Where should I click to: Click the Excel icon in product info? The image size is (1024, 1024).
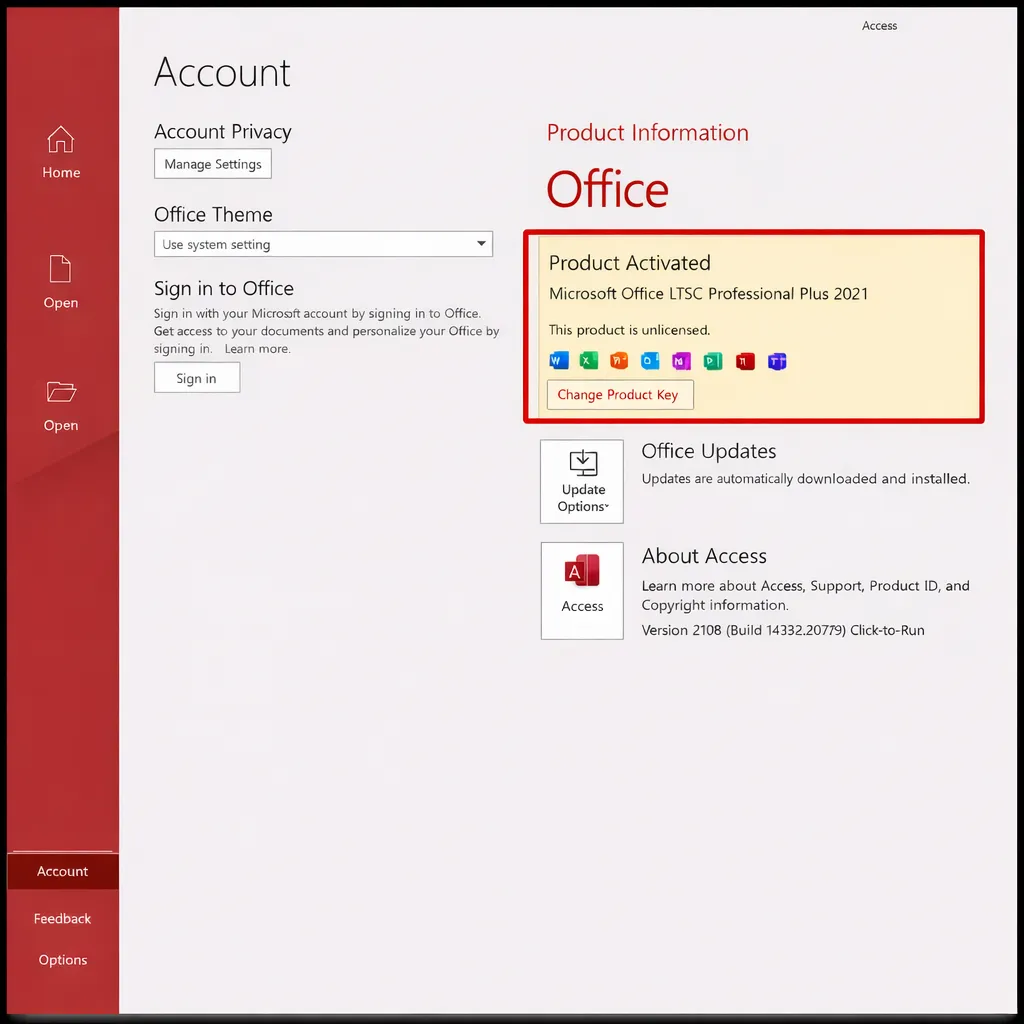[588, 361]
